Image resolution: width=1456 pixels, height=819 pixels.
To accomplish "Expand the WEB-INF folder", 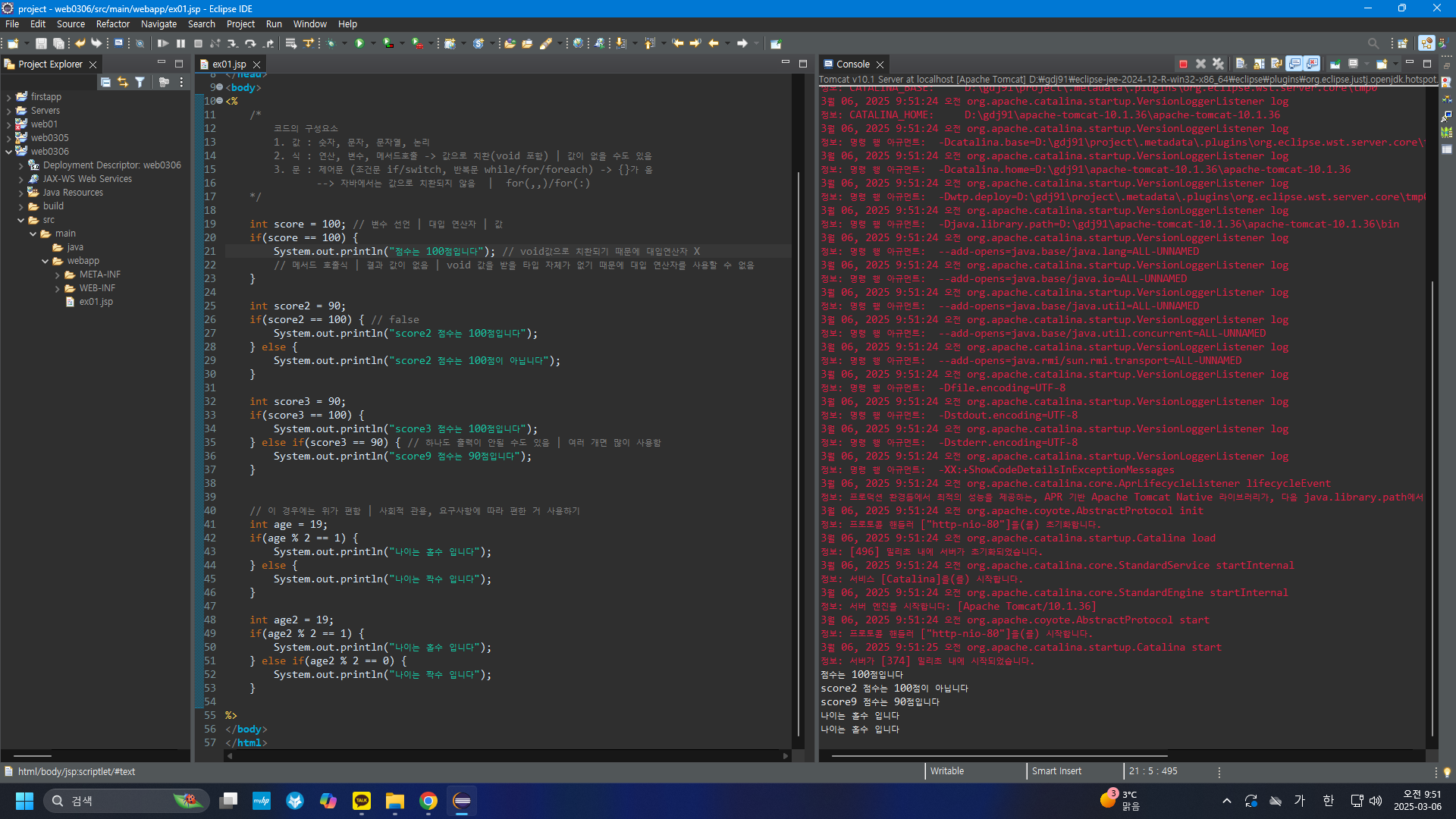I will pyautogui.click(x=58, y=288).
